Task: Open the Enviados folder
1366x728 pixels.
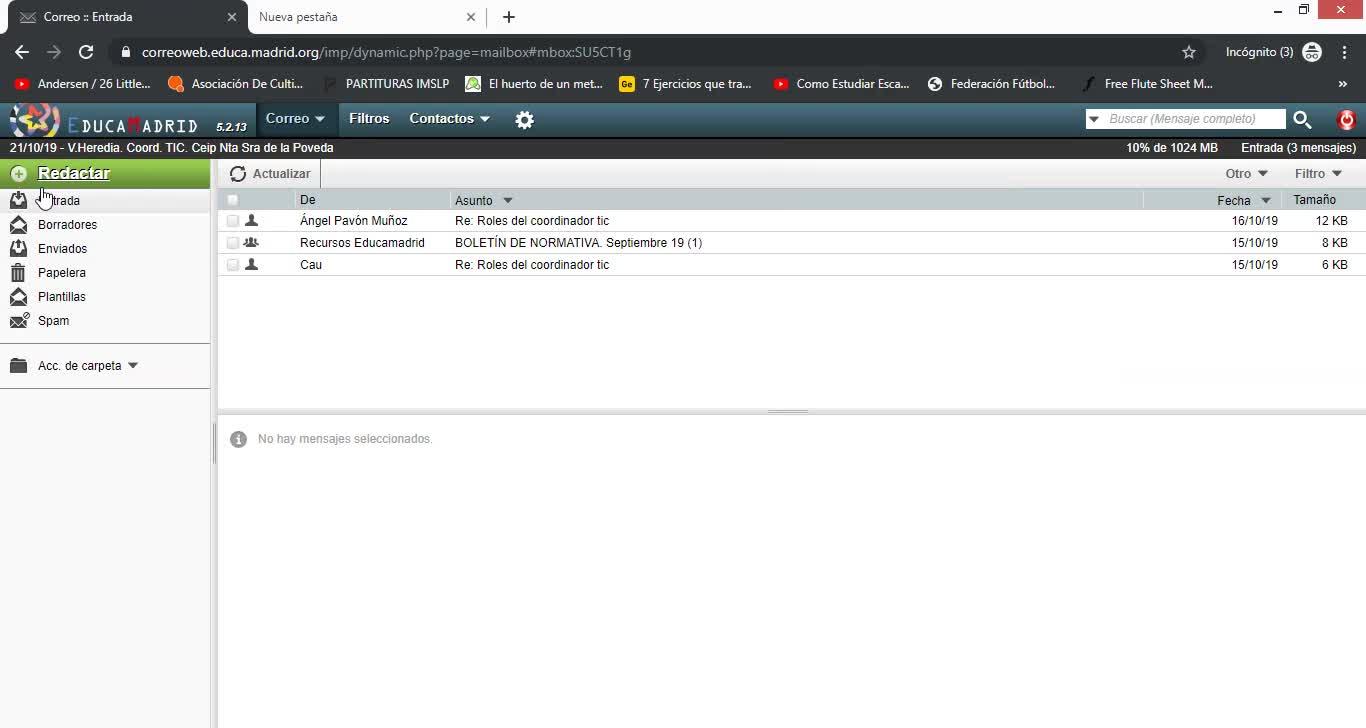Action: [x=62, y=249]
